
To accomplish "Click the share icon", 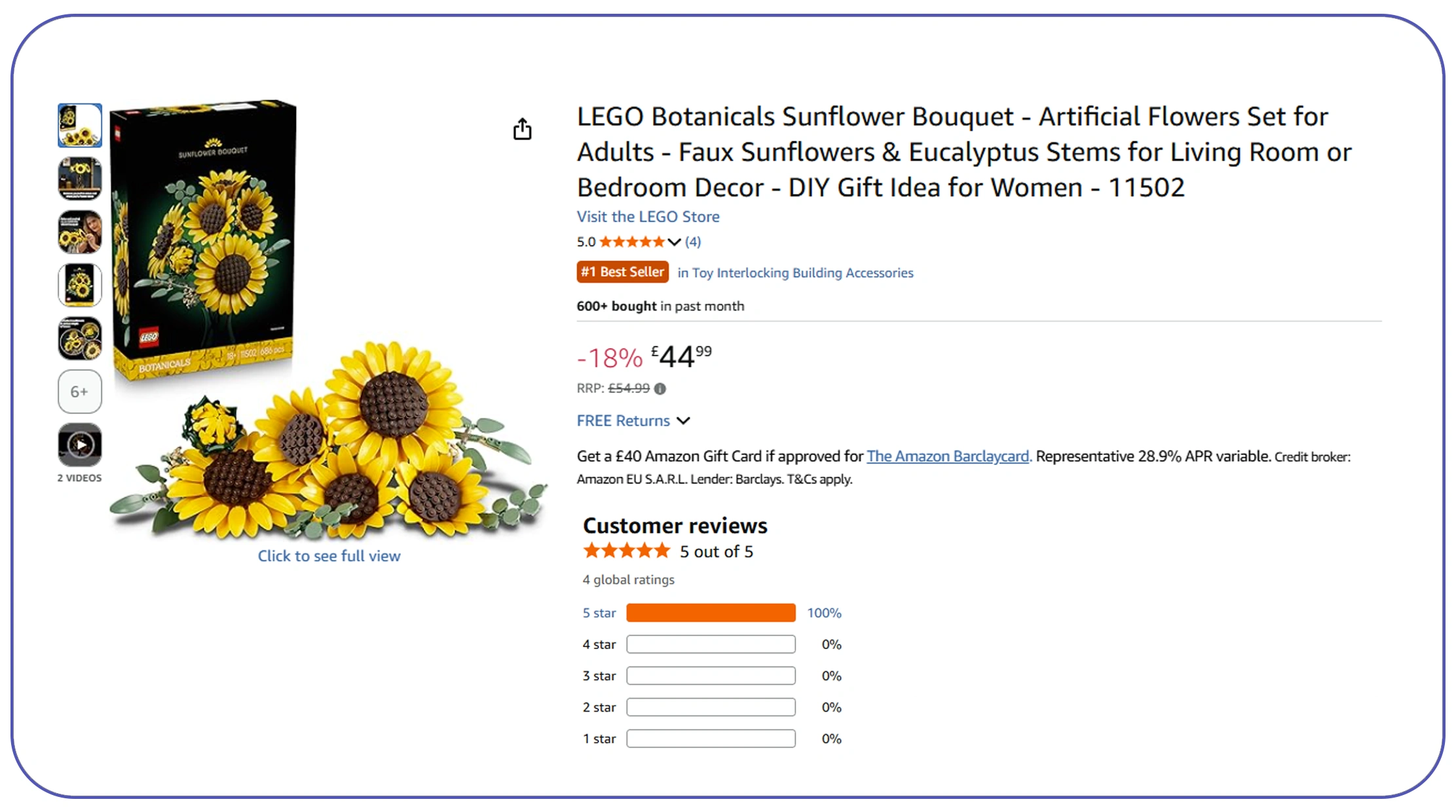I will pyautogui.click(x=522, y=129).
